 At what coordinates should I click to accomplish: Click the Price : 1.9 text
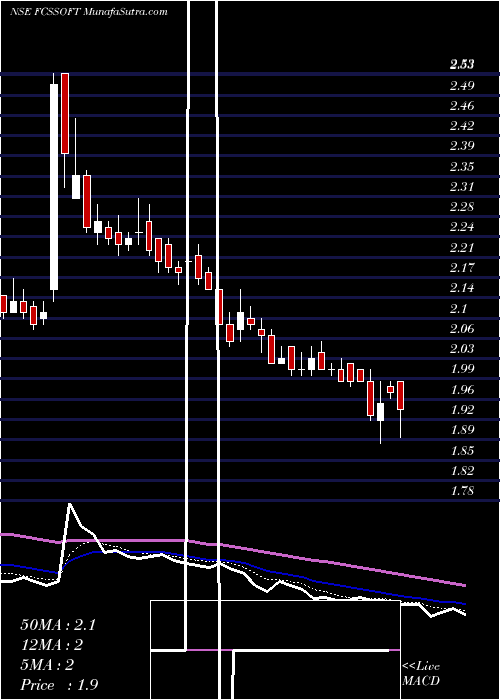[59, 685]
